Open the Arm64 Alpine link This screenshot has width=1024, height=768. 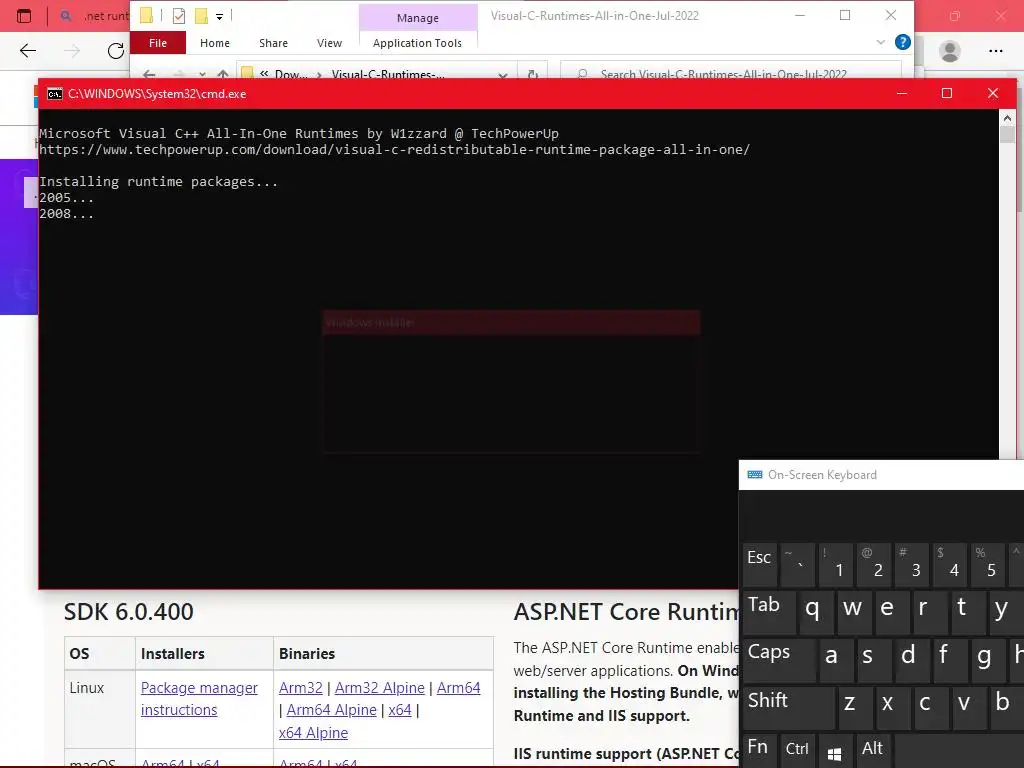coord(331,710)
